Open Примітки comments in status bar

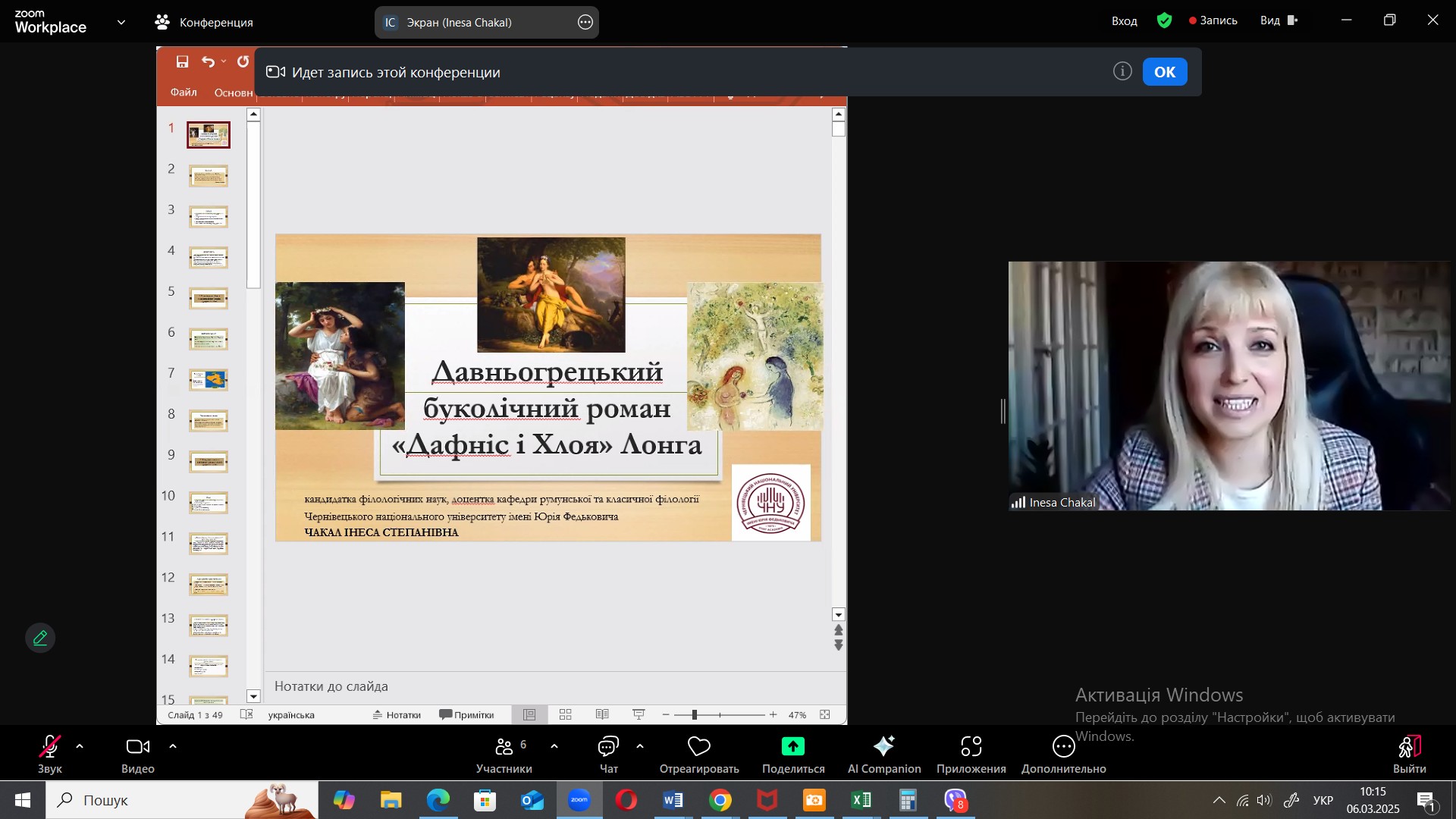tap(466, 715)
